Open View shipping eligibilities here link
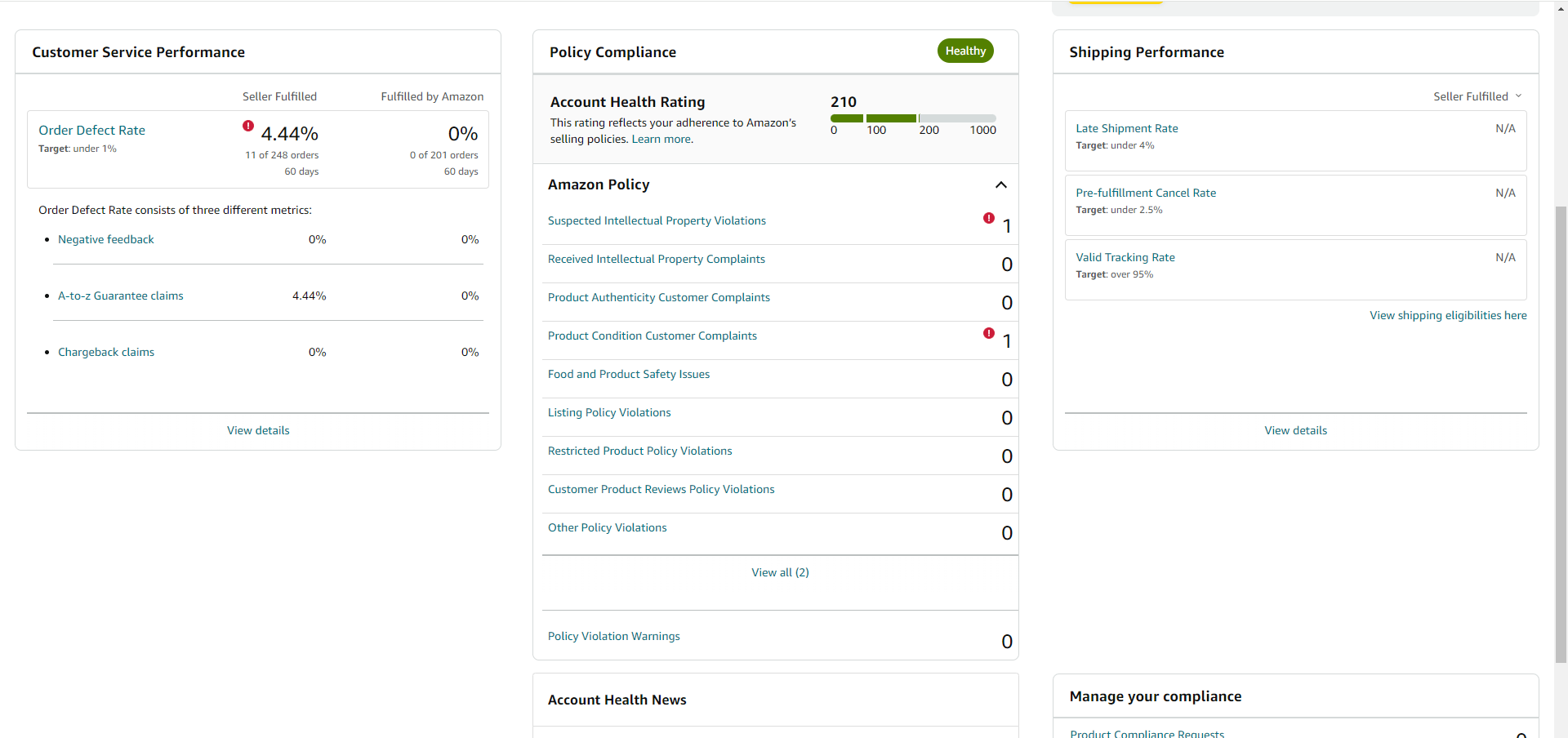The image size is (1568, 738). [x=1448, y=315]
